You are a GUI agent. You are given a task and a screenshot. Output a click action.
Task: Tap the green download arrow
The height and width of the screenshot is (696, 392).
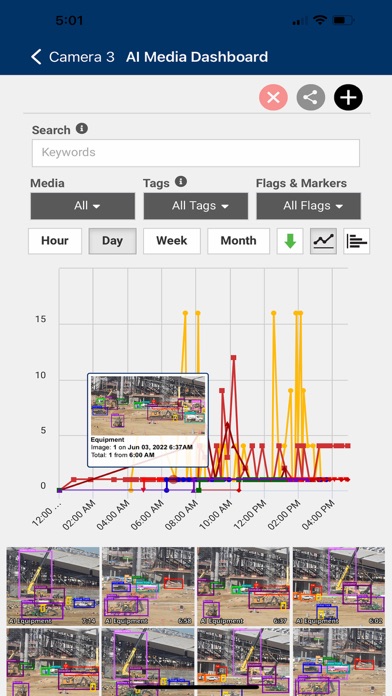point(290,241)
